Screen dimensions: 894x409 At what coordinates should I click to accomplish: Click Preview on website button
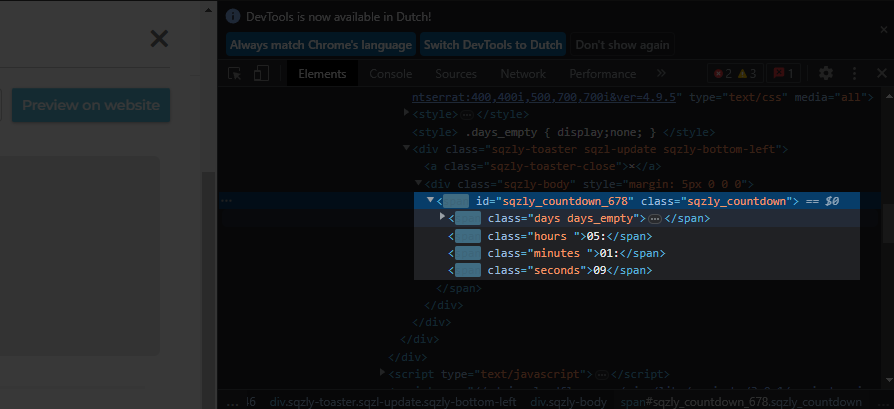pyautogui.click(x=91, y=105)
